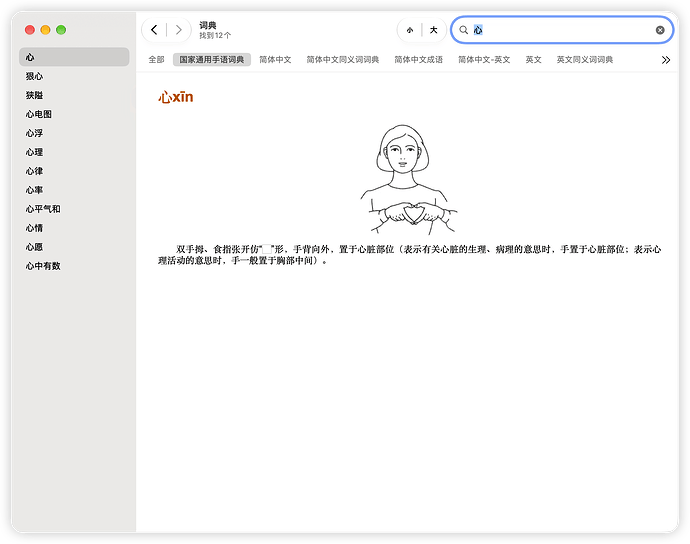Select the 心愿 sidebar result
Viewport: 690px width, 544px height.
74,246
